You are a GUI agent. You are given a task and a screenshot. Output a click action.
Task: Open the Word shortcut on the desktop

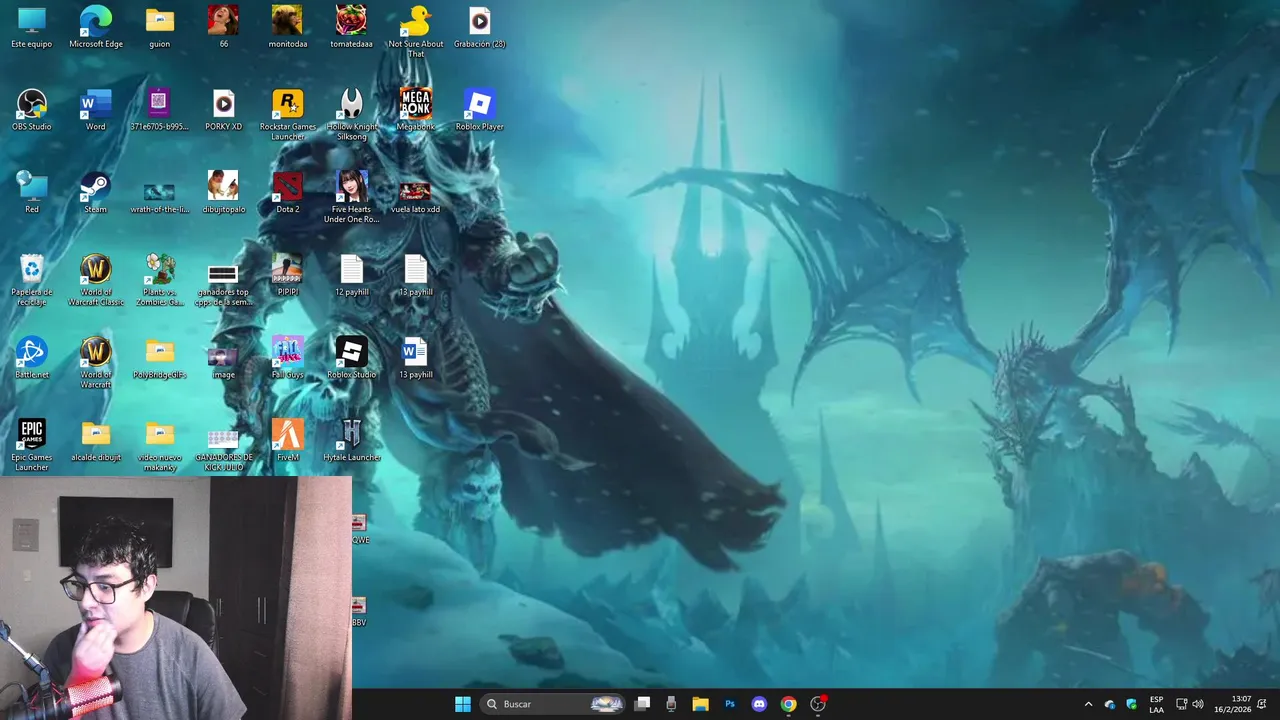(95, 110)
